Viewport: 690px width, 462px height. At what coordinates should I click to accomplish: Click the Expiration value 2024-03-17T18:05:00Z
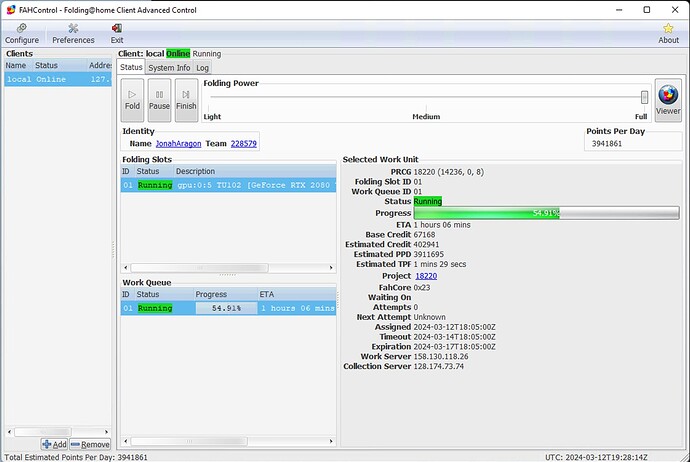(455, 347)
